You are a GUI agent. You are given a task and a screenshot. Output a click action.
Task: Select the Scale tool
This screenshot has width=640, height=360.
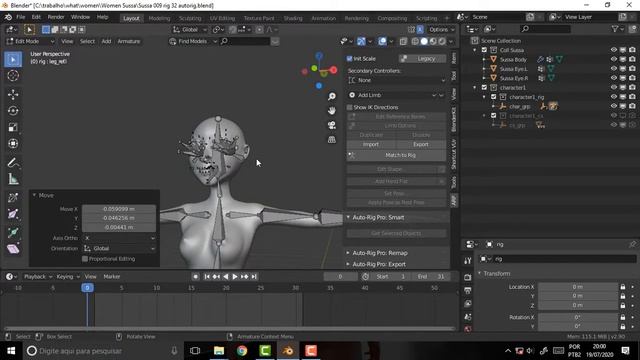[13, 127]
